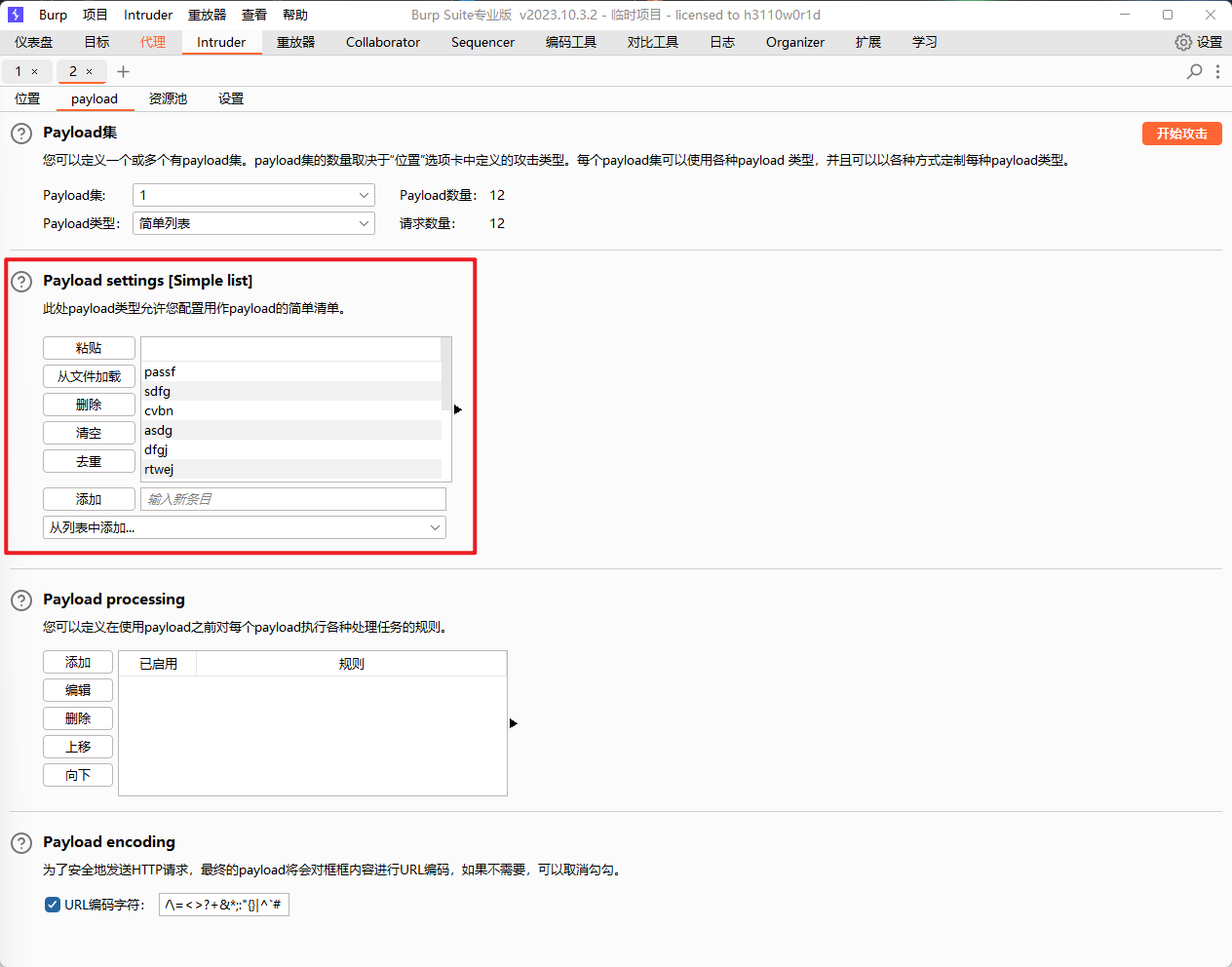Click the 向下 button
Image resolution: width=1232 pixels, height=967 pixels.
click(78, 775)
